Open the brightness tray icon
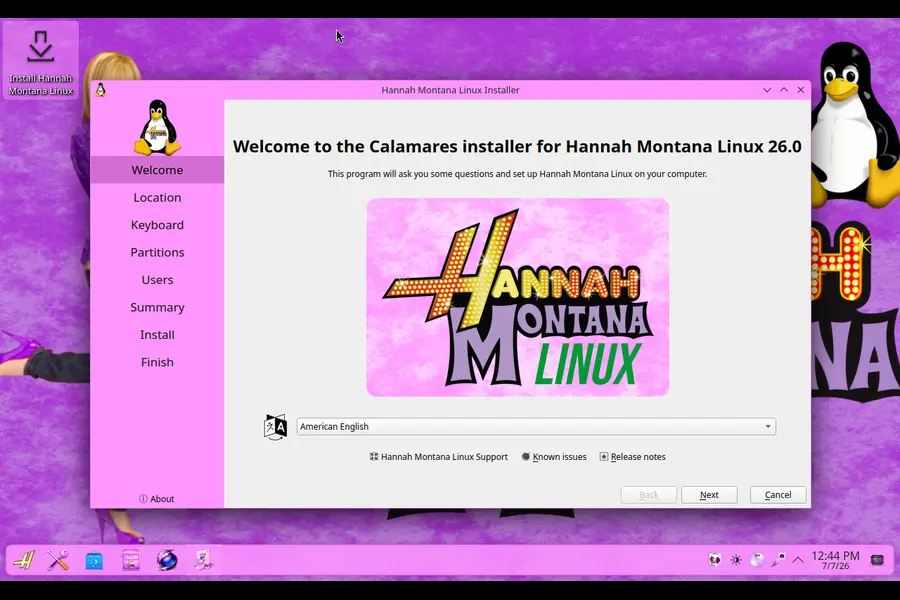The image size is (900, 600). click(736, 560)
